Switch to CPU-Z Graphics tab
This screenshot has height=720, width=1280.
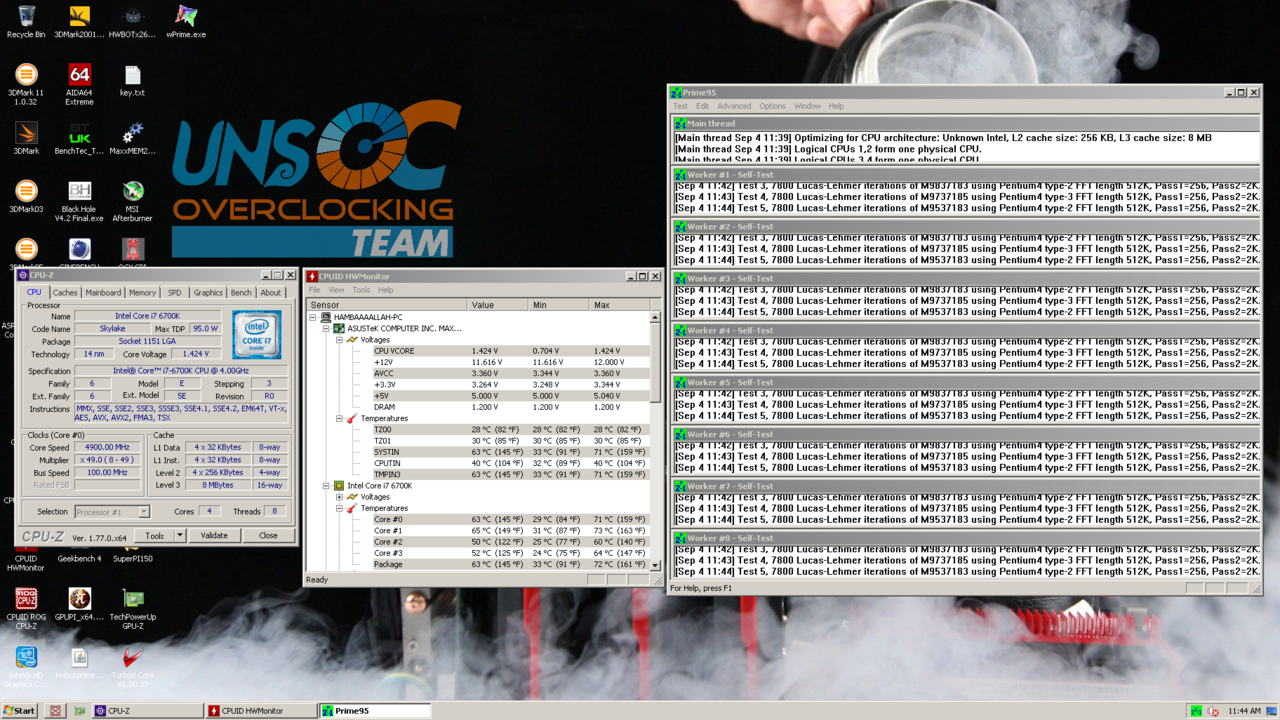(208, 293)
